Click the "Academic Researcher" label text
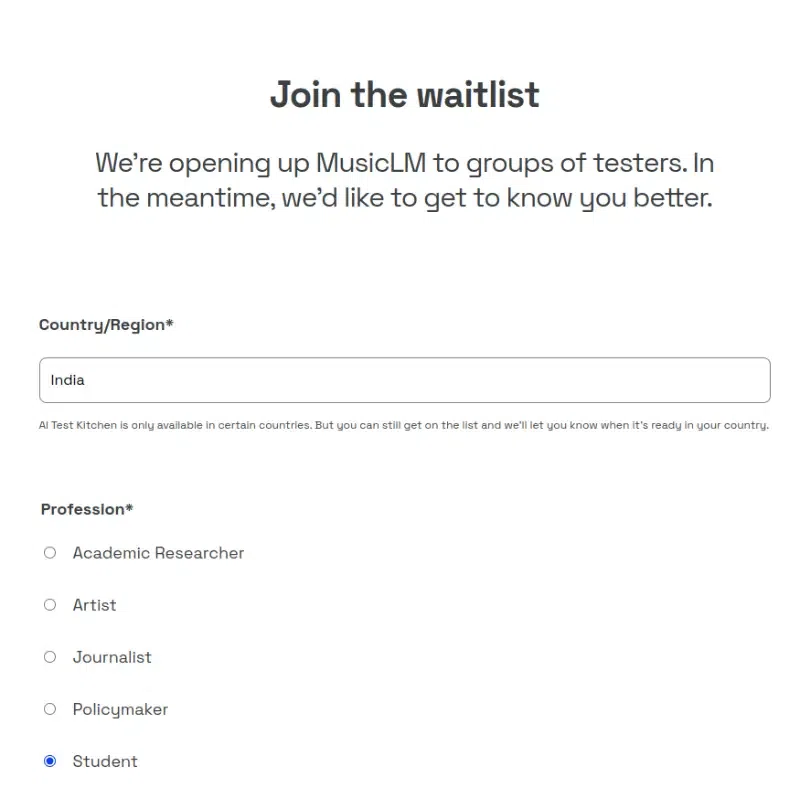Viewport: 800px width, 798px height. (158, 553)
